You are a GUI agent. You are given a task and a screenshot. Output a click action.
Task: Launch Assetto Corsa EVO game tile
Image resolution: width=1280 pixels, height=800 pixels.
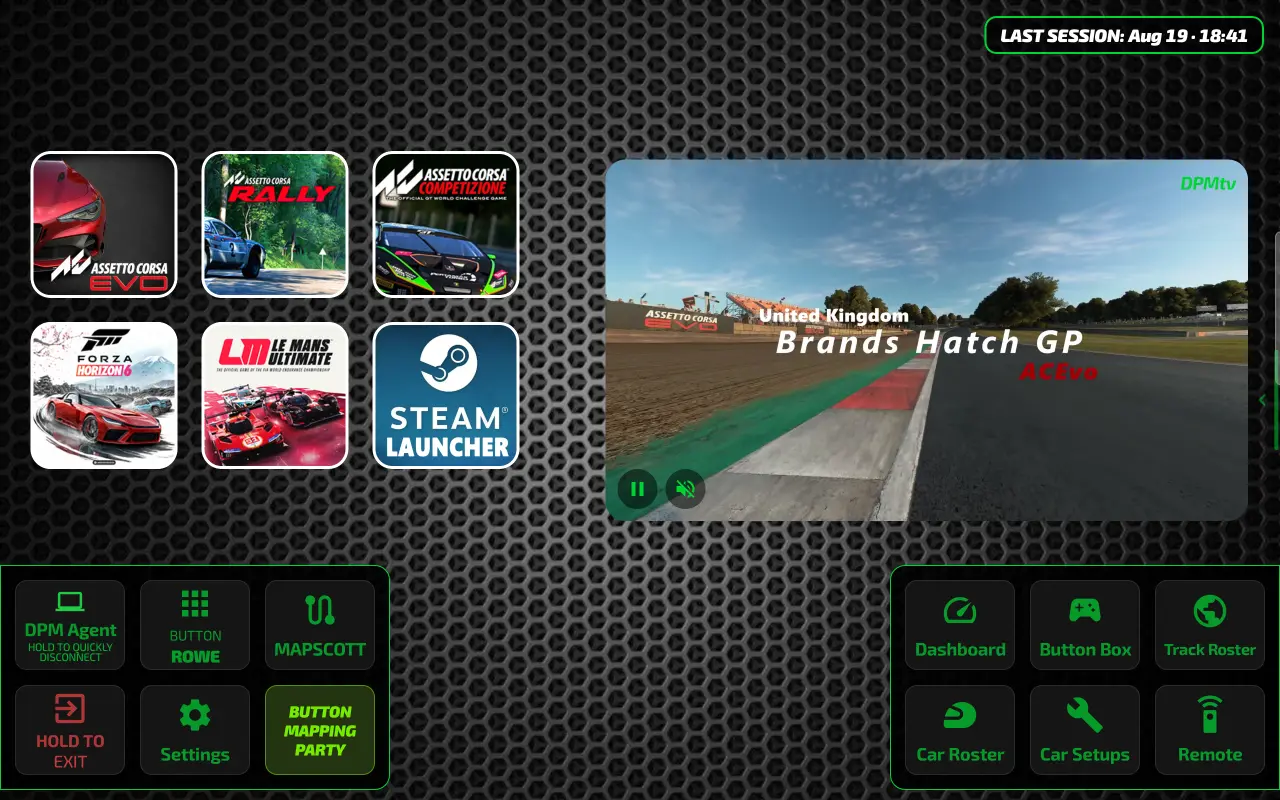(x=104, y=225)
